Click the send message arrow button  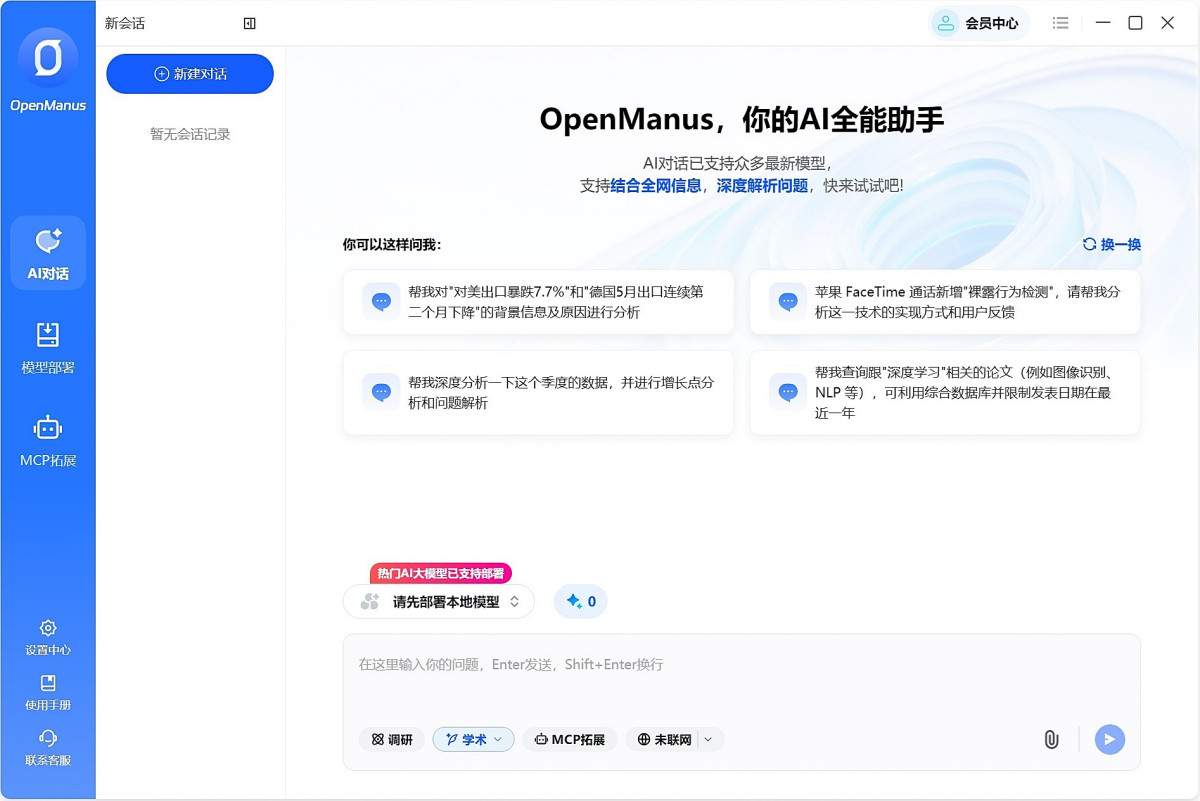pyautogui.click(x=1109, y=739)
